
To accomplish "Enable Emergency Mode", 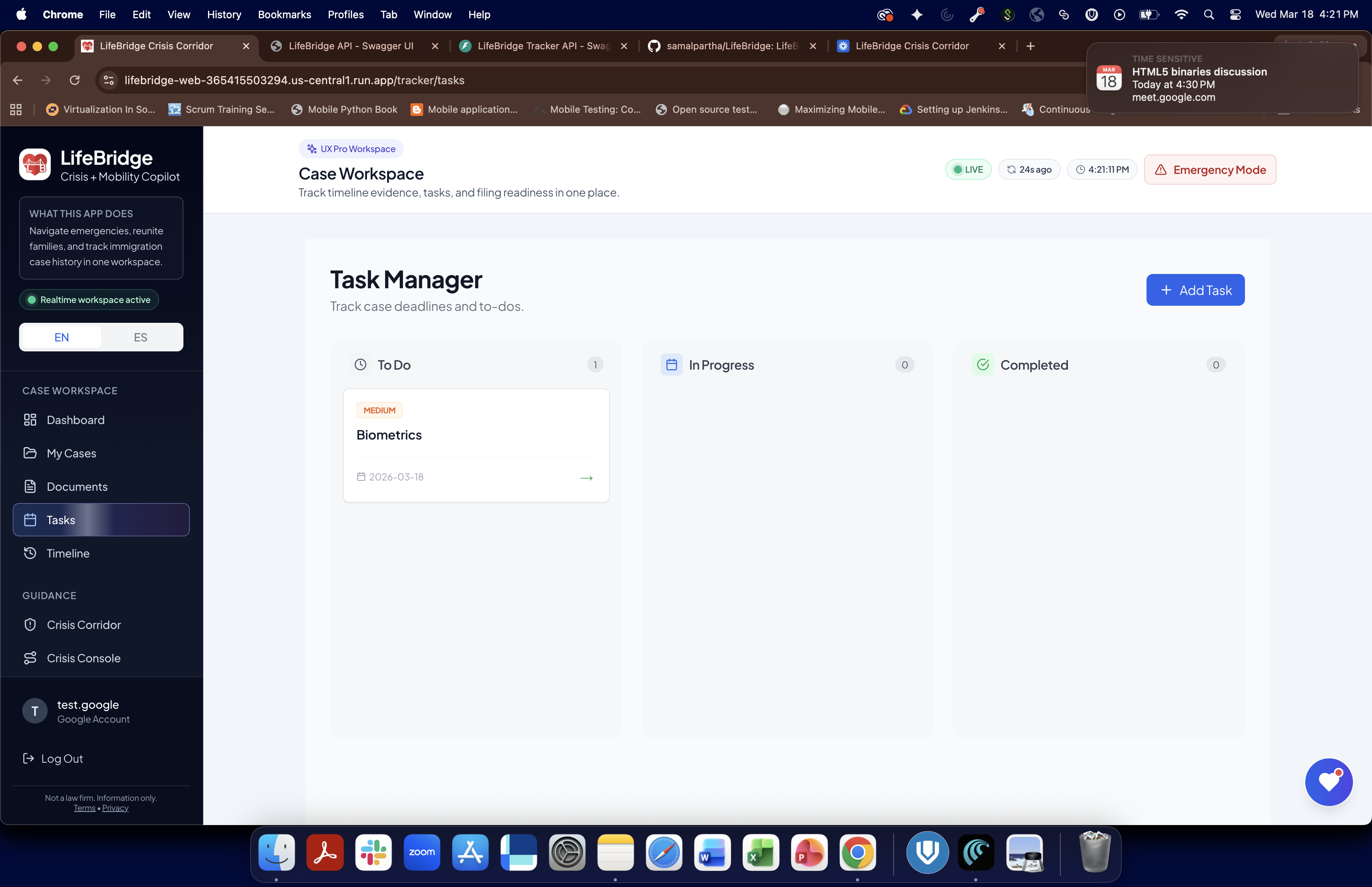I will coord(1210,170).
